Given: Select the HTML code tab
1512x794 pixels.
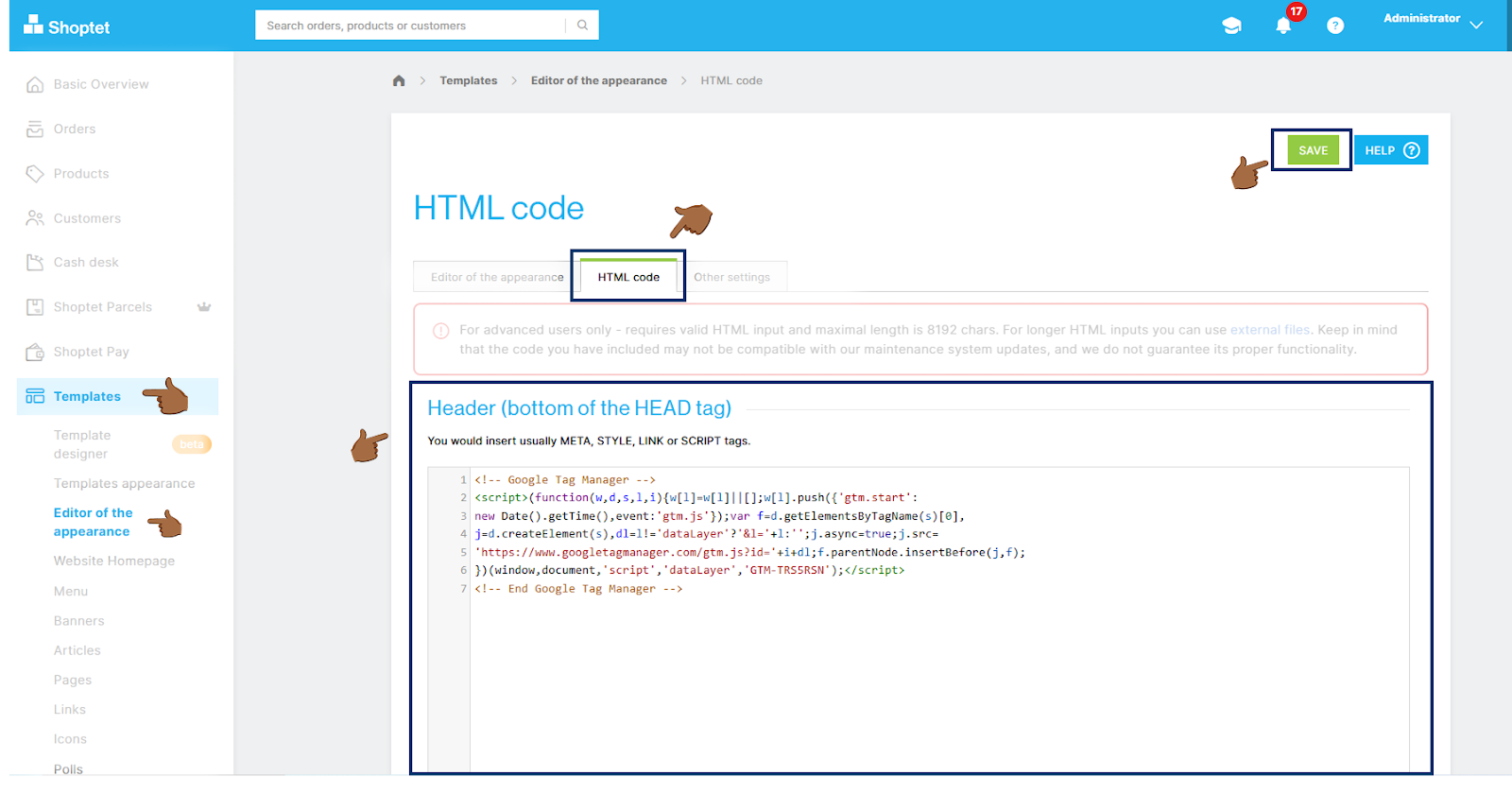Looking at the screenshot, I should point(628,277).
